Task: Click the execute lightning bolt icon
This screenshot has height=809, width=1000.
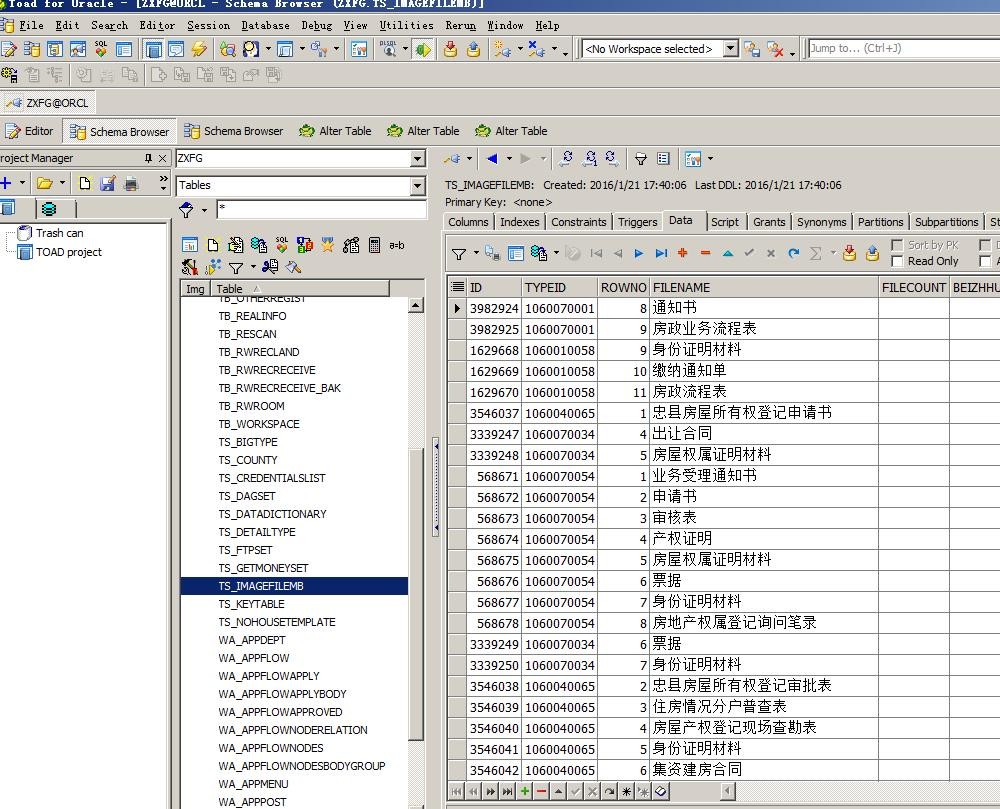Action: click(199, 49)
